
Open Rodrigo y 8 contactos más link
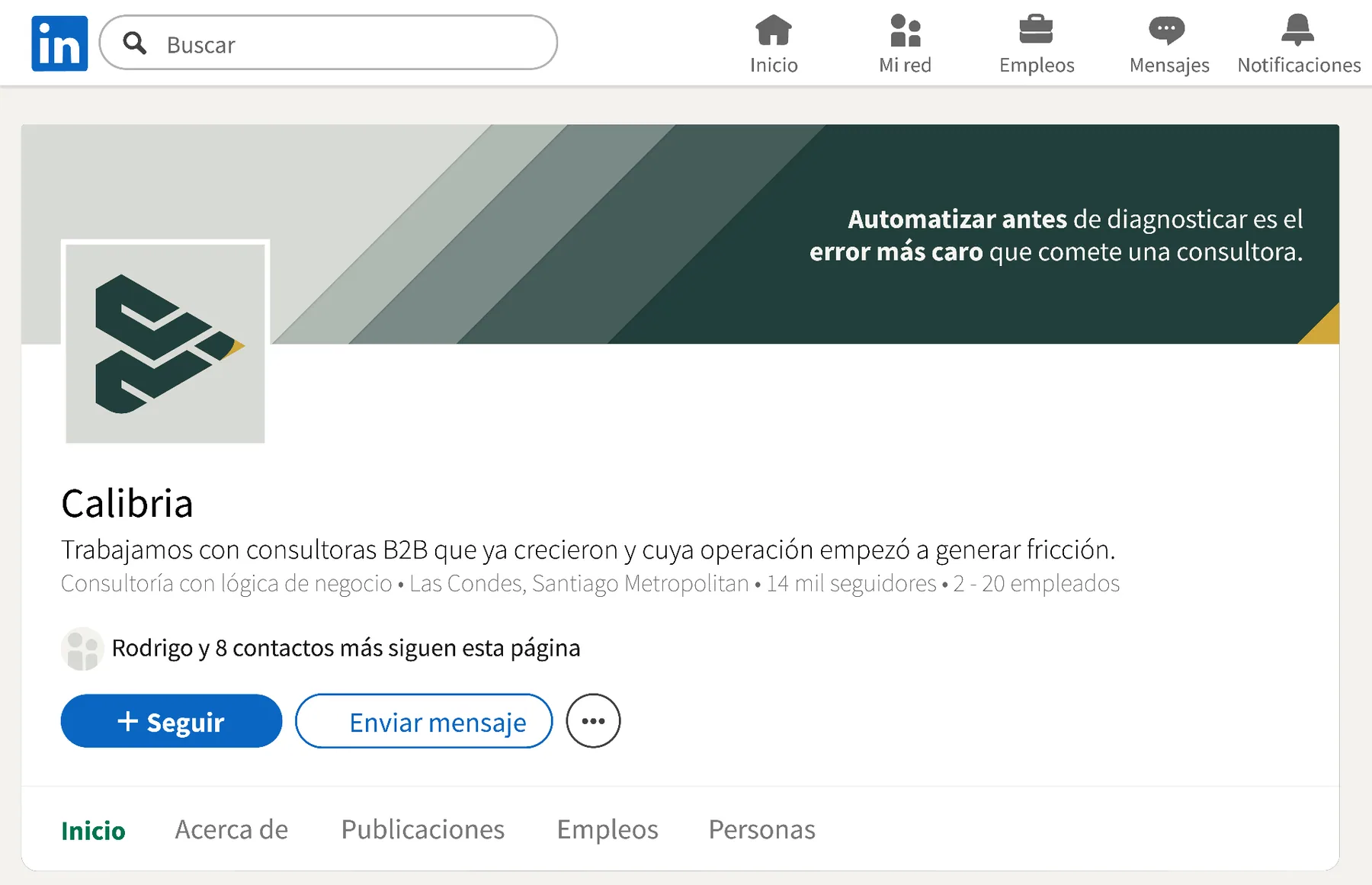346,648
